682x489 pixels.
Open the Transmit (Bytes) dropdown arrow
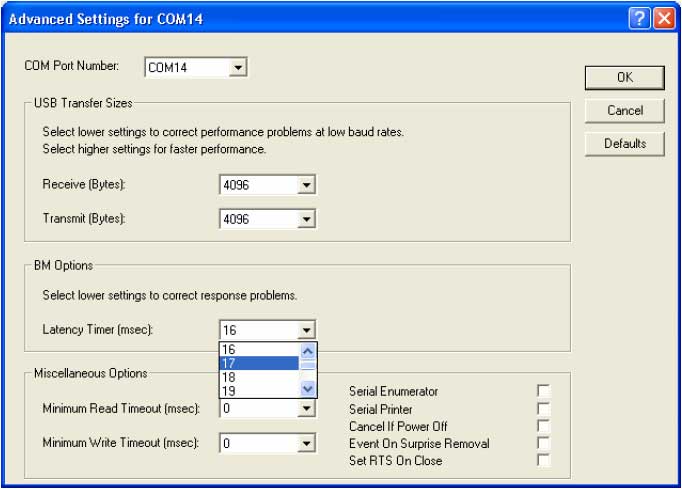pyautogui.click(x=307, y=219)
